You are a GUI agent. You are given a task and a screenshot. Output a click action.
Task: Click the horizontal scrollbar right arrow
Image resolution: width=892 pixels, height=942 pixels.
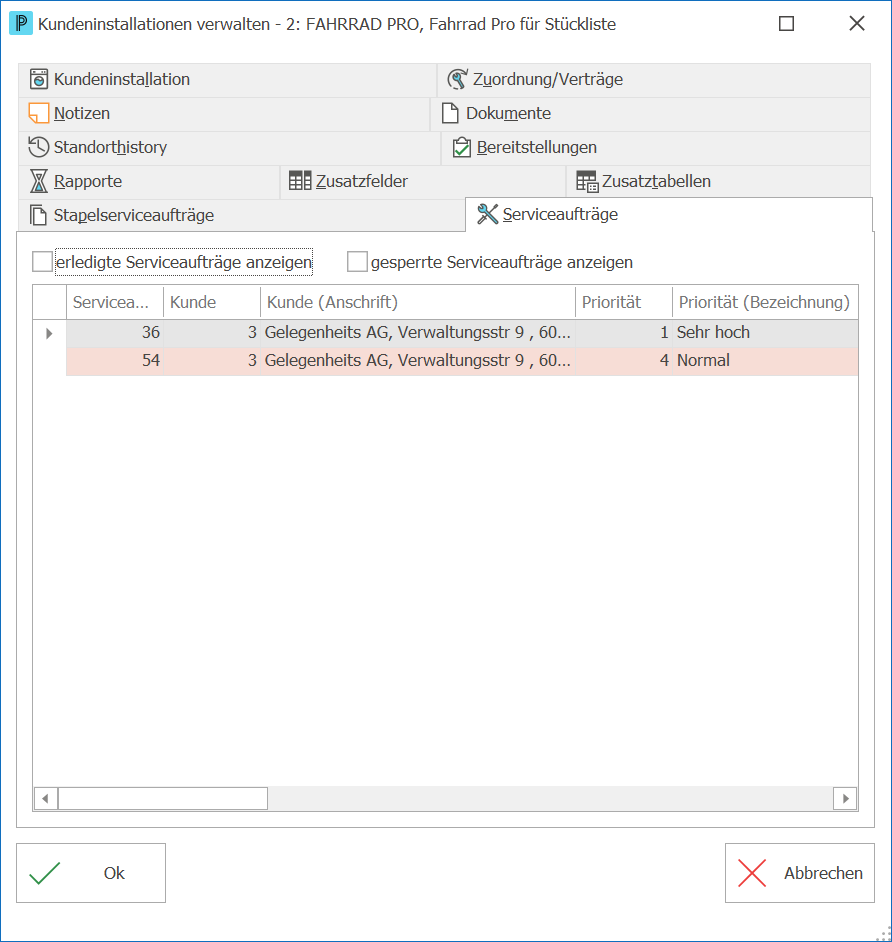845,798
